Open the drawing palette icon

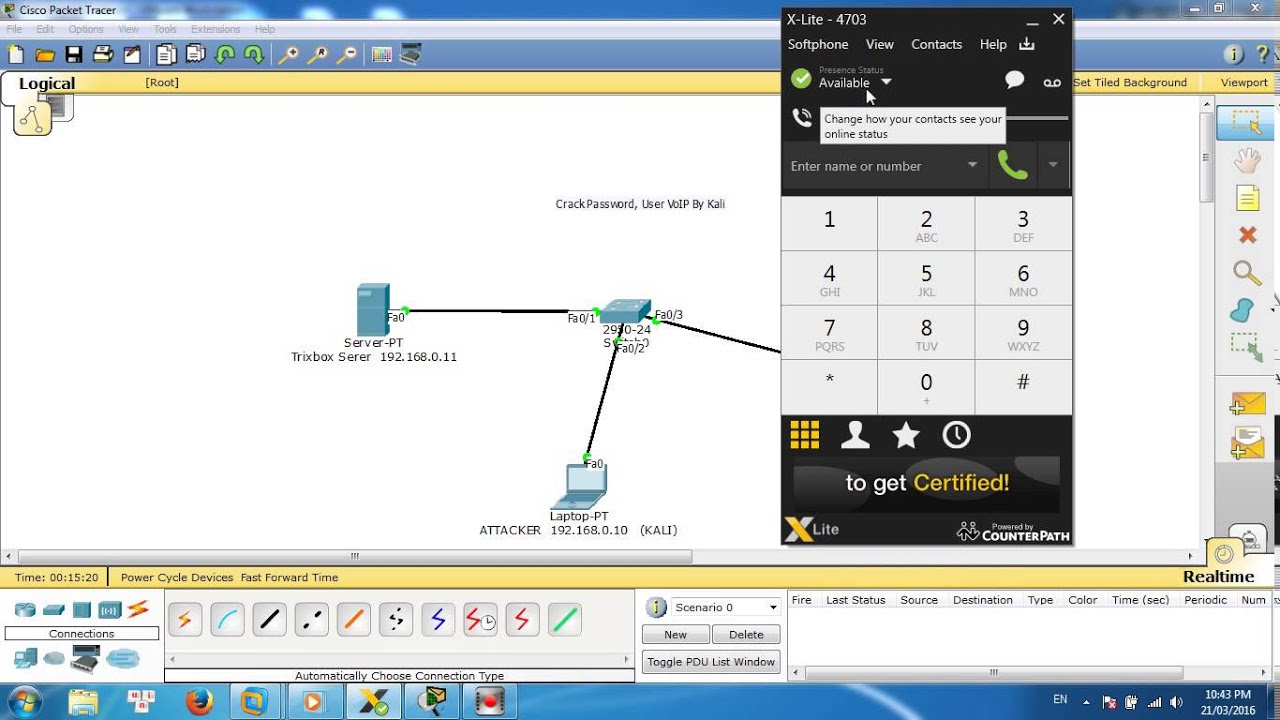pyautogui.click(x=381, y=55)
